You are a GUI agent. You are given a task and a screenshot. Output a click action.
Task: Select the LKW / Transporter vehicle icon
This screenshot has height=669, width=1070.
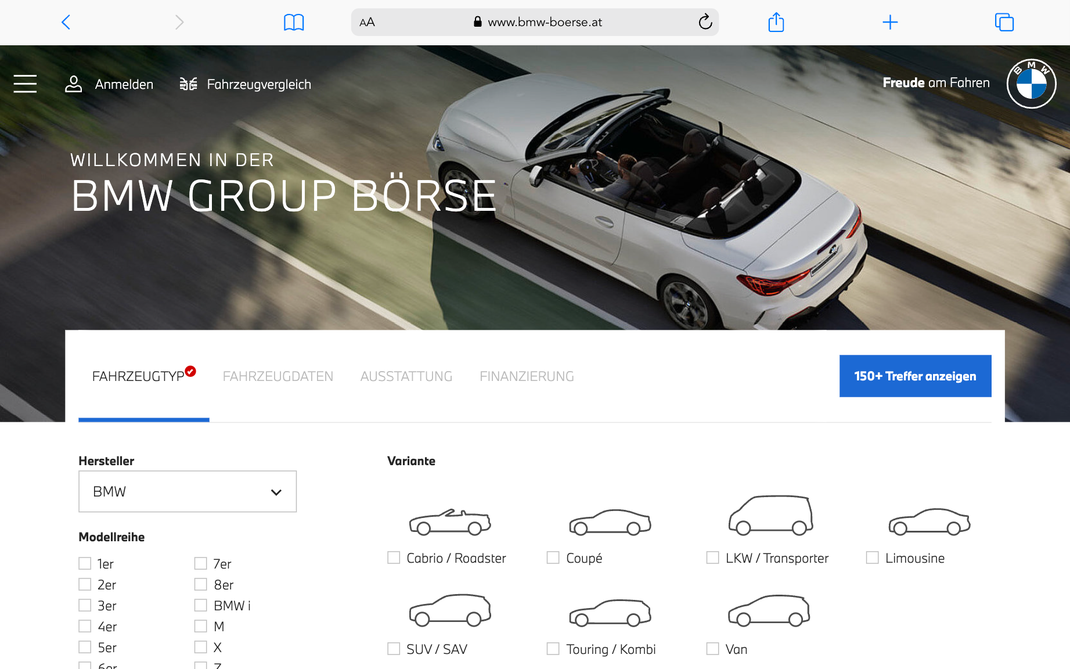point(769,516)
